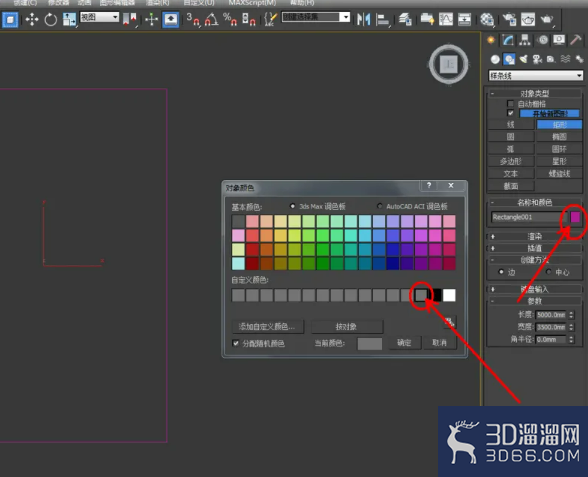588x477 pixels.
Task: Click the Rectangle001 name field
Action: click(x=528, y=217)
